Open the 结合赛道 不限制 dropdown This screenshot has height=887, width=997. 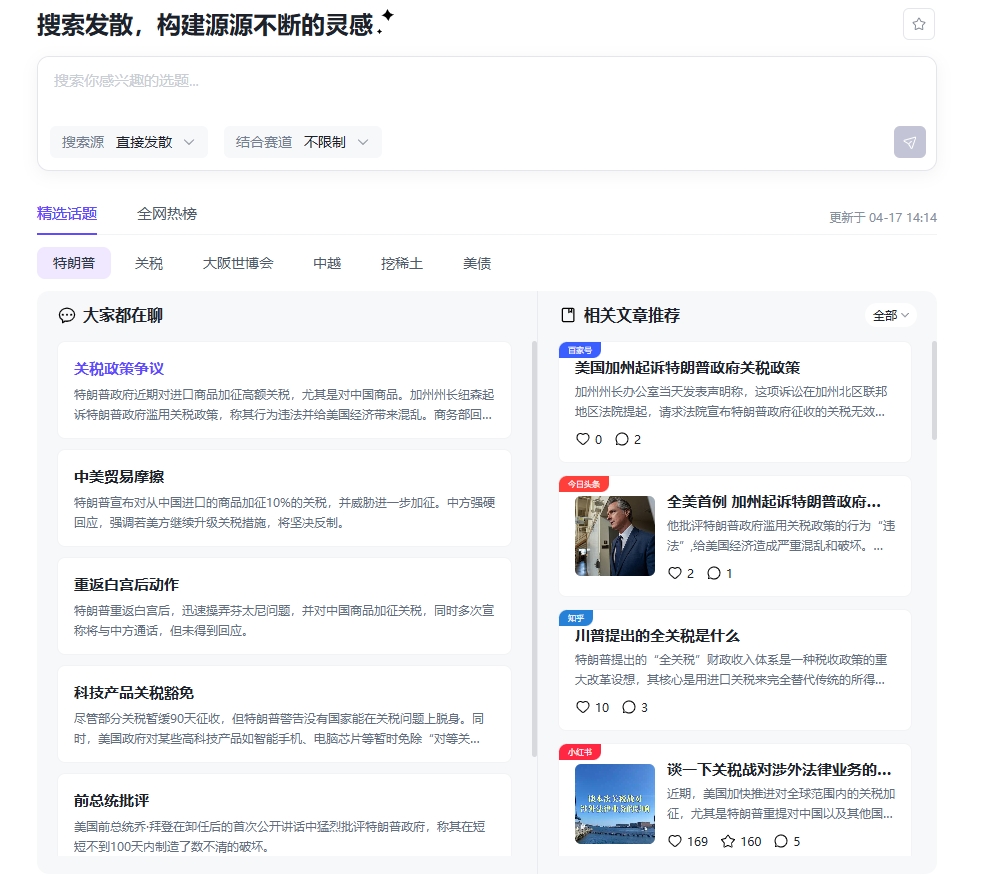pos(303,142)
